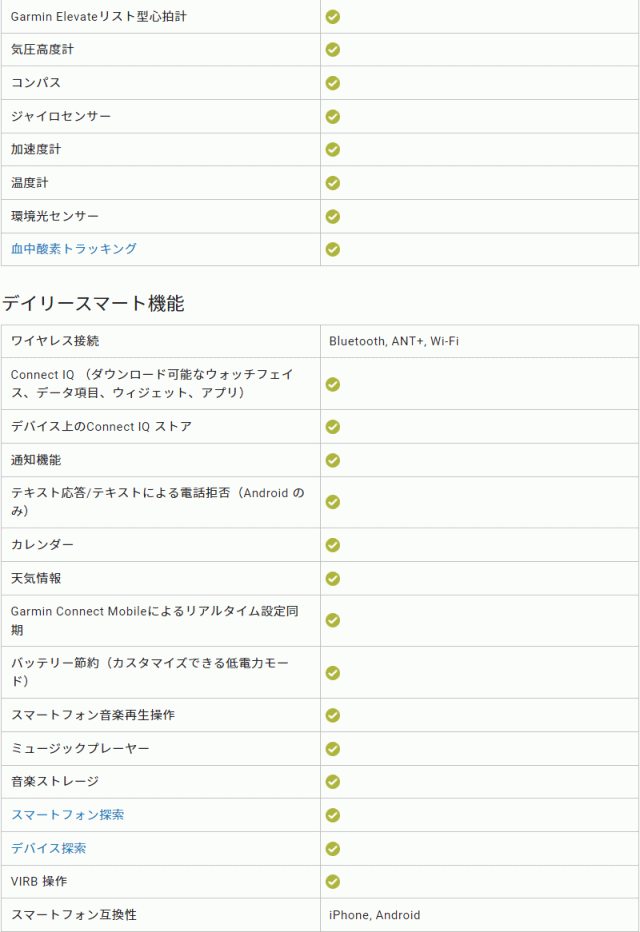Click the 通知機能 checkmark icon
Viewport: 640px width, 932px height.
(x=333, y=460)
